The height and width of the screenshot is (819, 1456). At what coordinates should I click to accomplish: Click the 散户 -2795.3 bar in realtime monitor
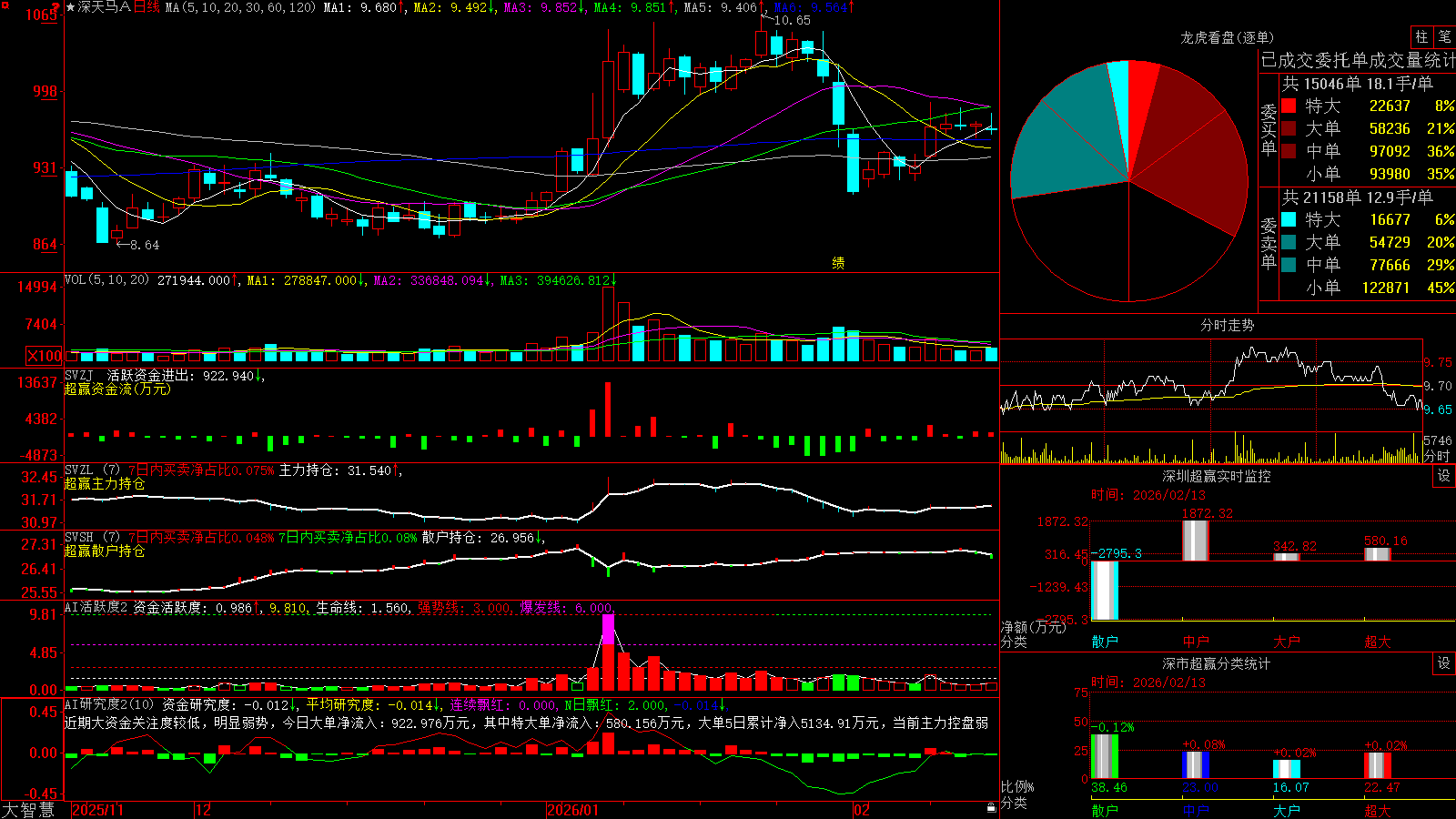pyautogui.click(x=1105, y=591)
